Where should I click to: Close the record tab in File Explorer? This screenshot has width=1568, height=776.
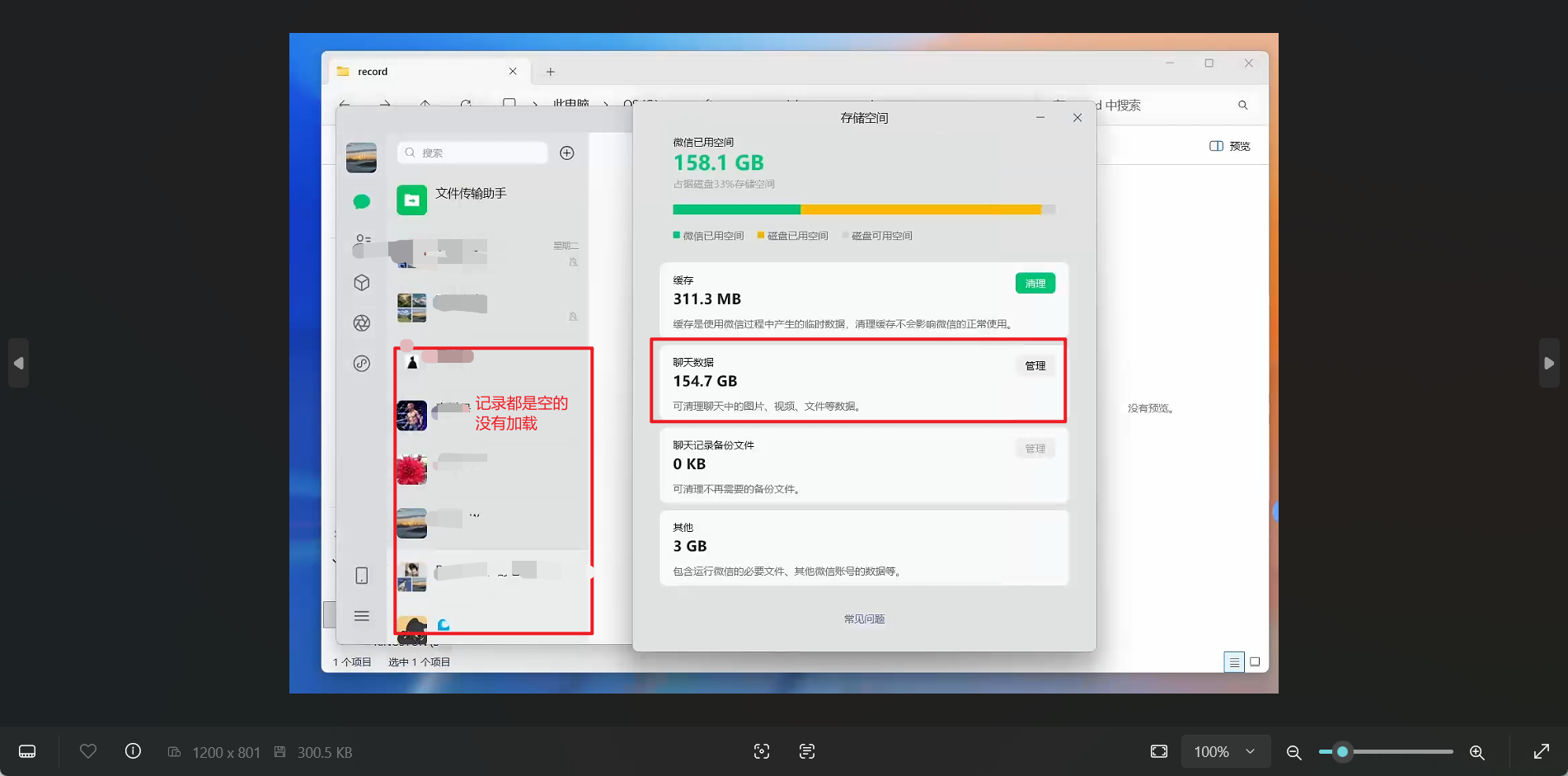(513, 72)
